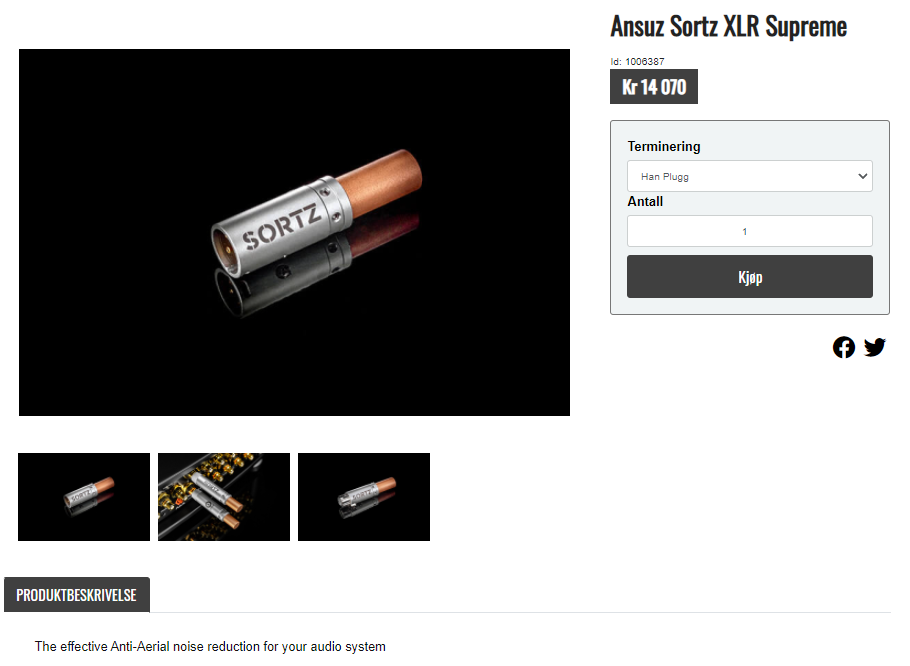Open the main Sortz product image
The height and width of the screenshot is (666, 910).
click(294, 232)
